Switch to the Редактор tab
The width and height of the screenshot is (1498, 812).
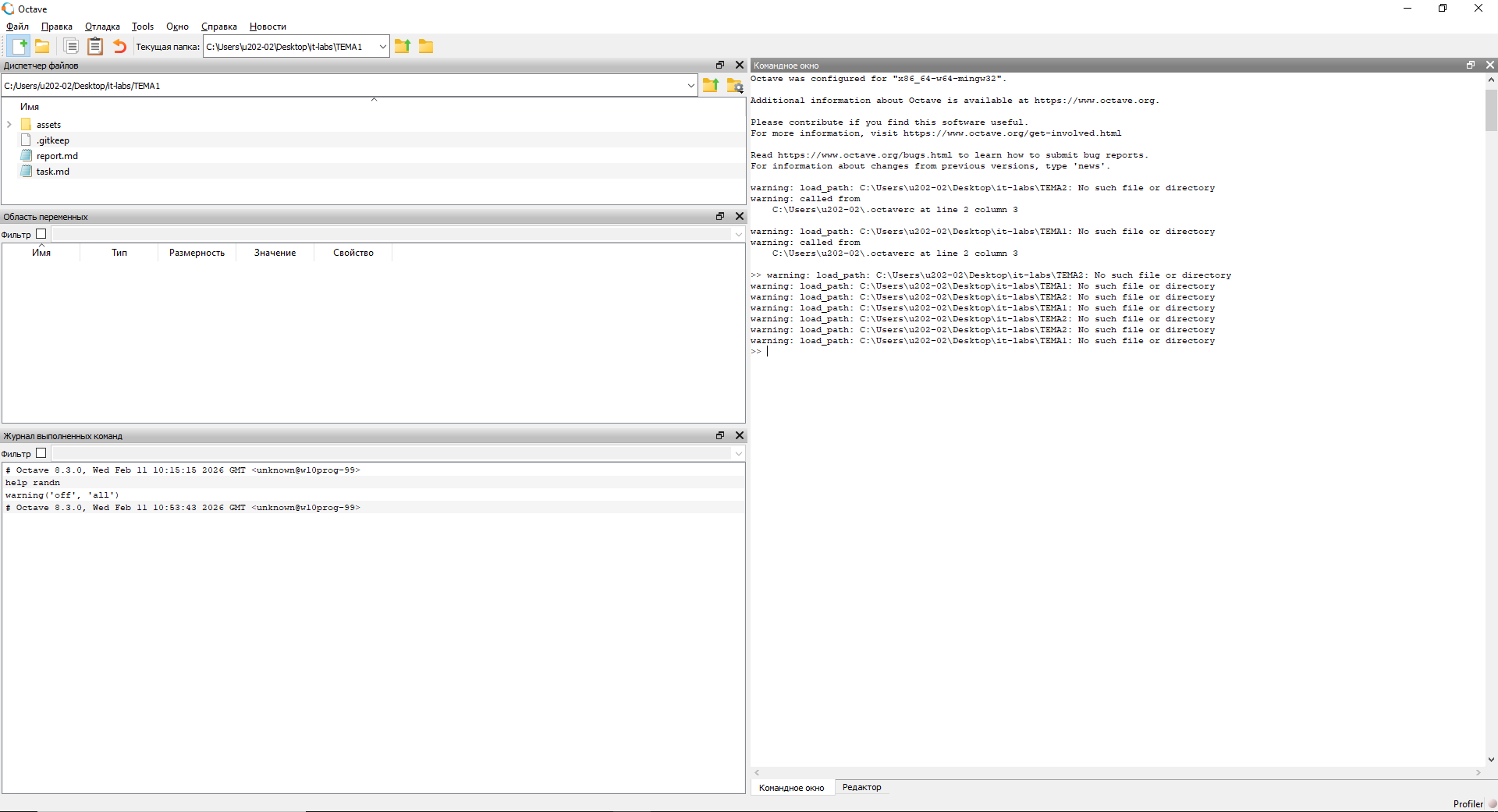[861, 788]
